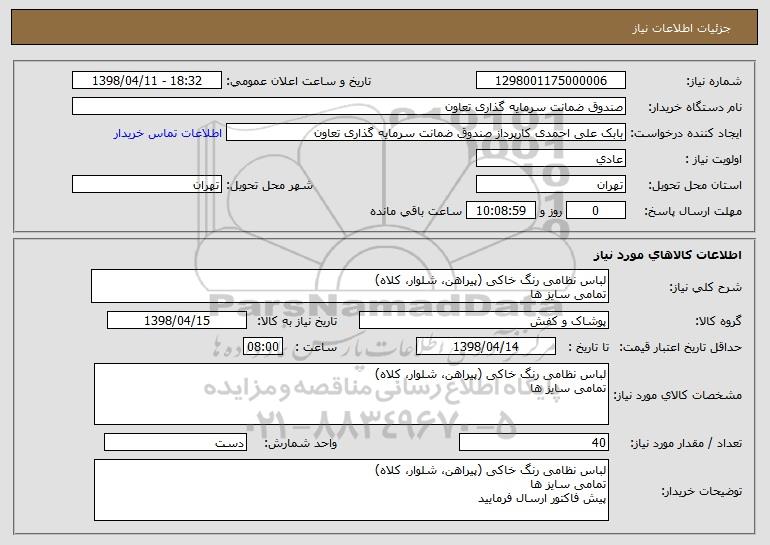Select the public announcement date field 1398/04/11 - 18:32

point(147,81)
